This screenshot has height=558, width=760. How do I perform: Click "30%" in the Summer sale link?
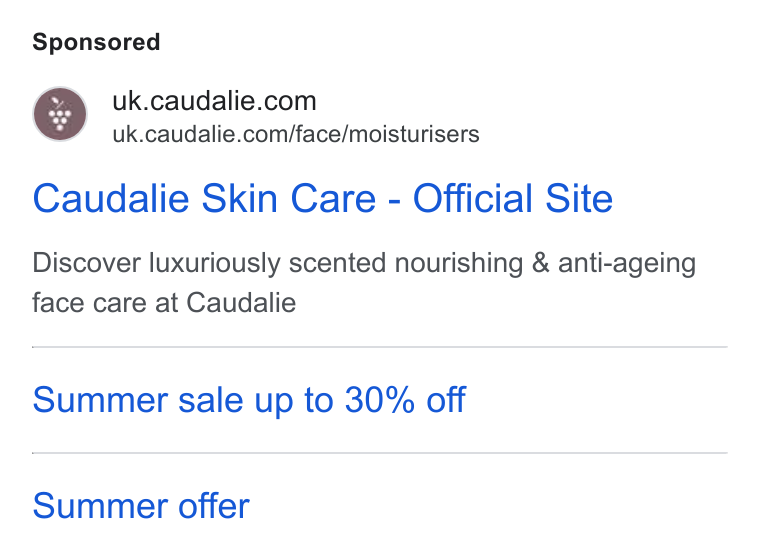(x=380, y=400)
